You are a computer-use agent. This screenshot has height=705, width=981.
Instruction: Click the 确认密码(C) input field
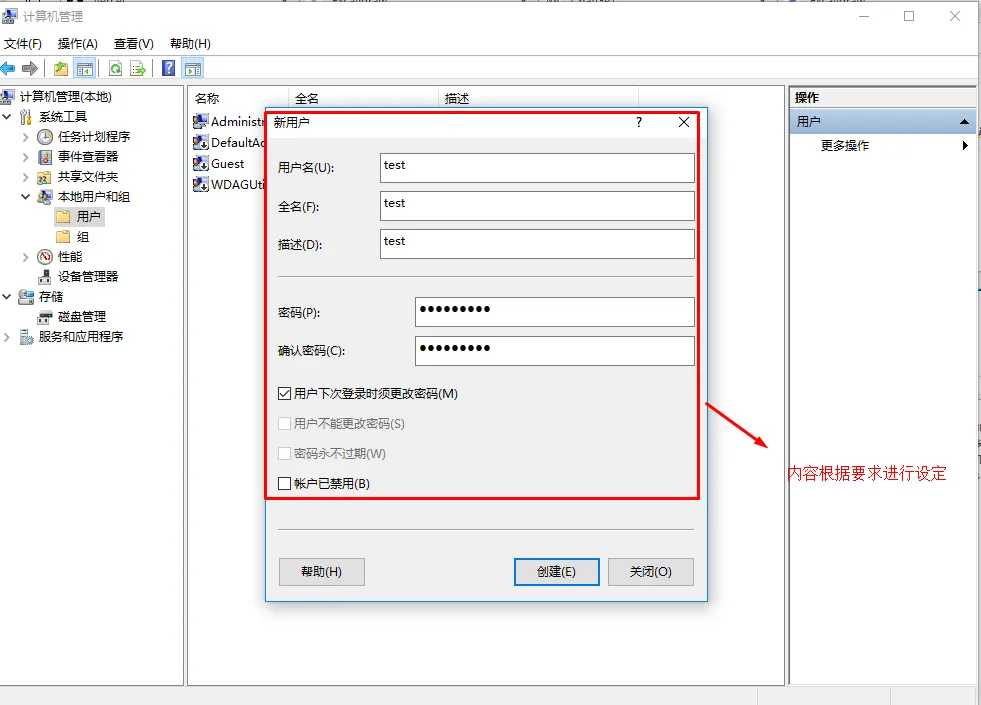pos(554,351)
